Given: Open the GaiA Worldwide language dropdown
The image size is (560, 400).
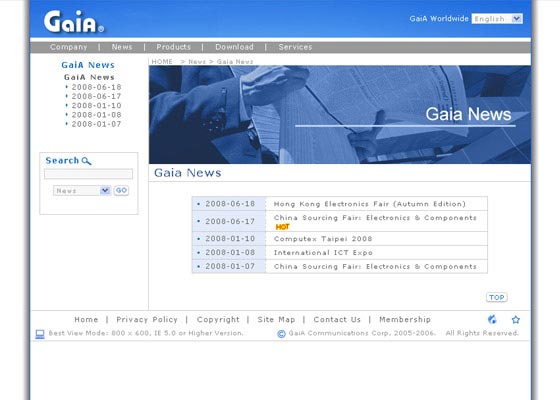Looking at the screenshot, I should [x=497, y=19].
